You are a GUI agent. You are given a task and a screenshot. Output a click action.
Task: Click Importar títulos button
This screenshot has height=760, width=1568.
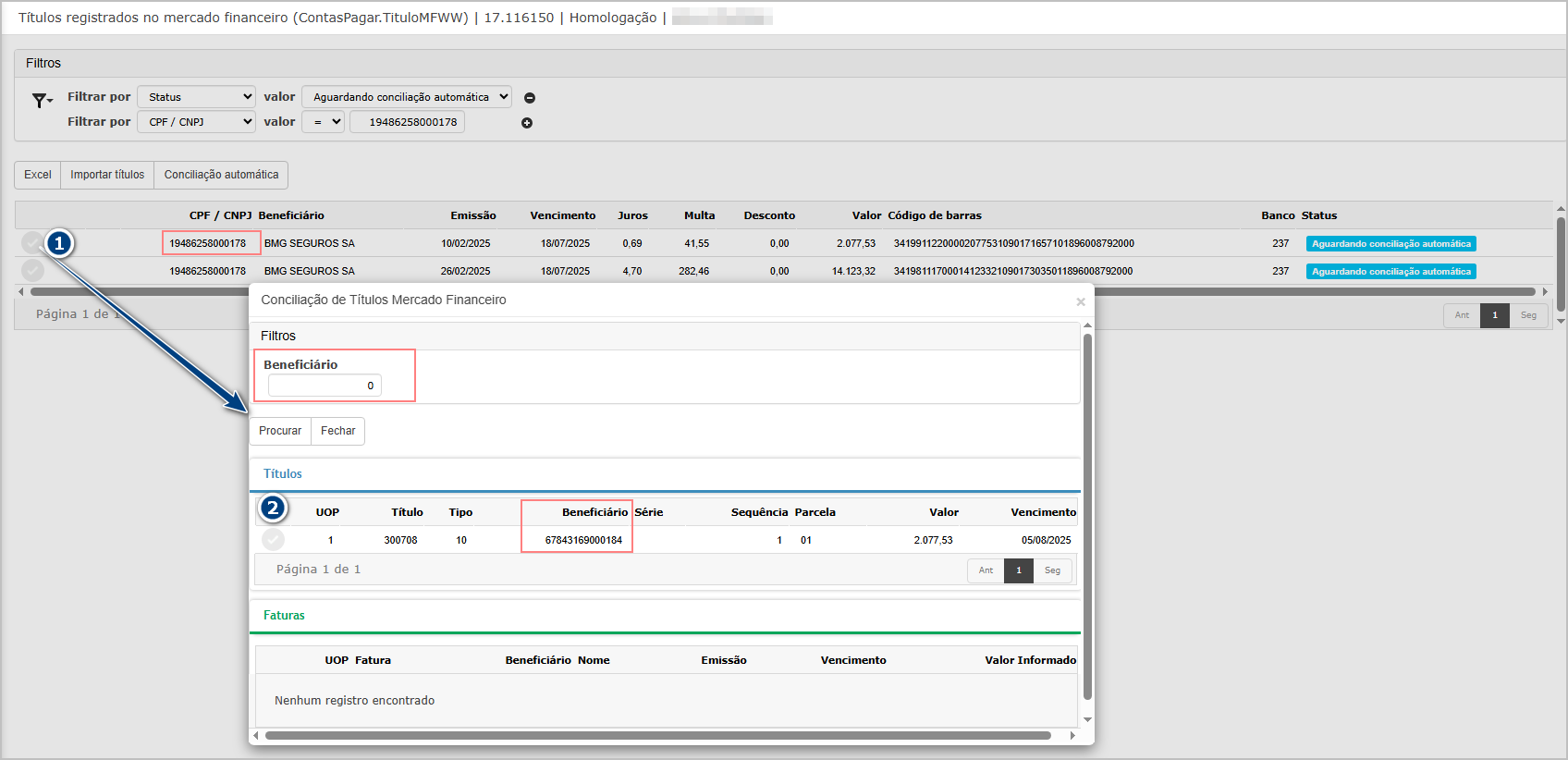[107, 175]
